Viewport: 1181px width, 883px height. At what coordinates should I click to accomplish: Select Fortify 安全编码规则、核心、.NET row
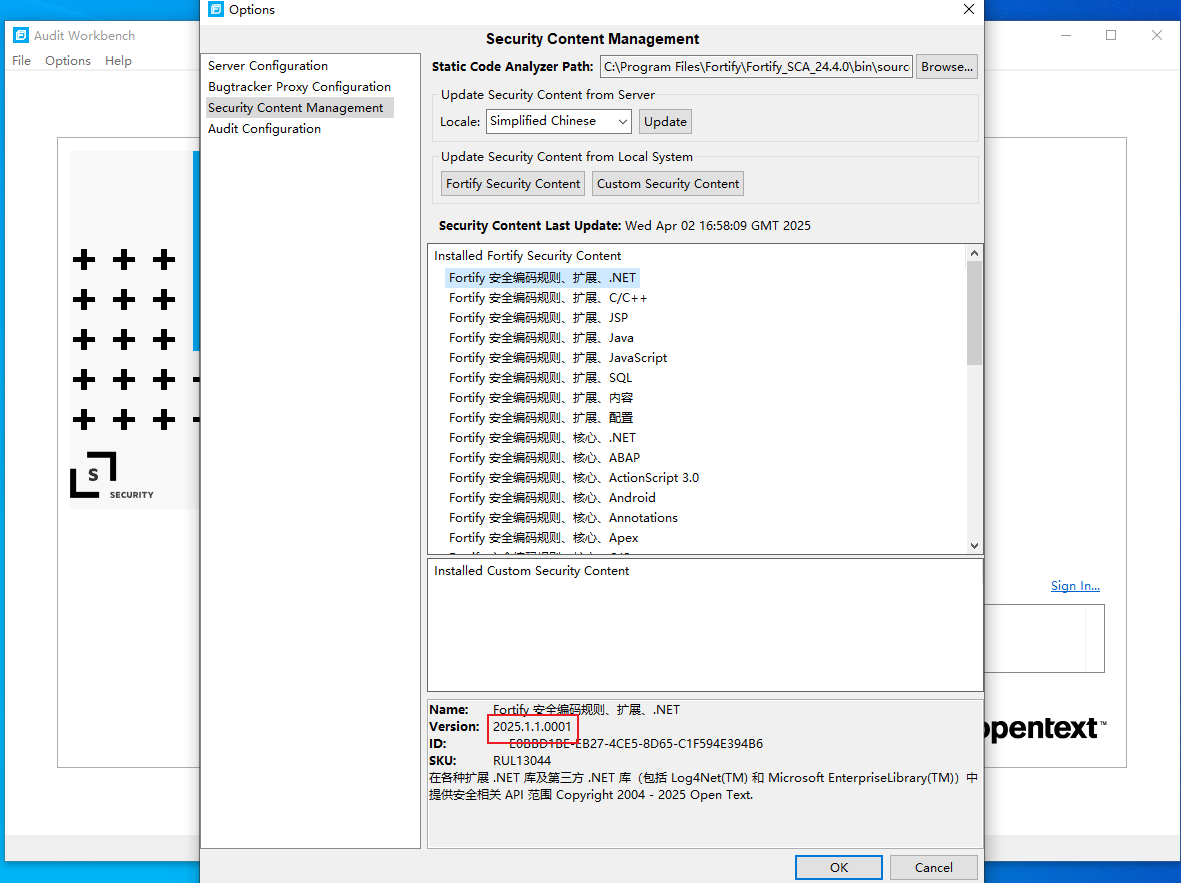(x=542, y=438)
